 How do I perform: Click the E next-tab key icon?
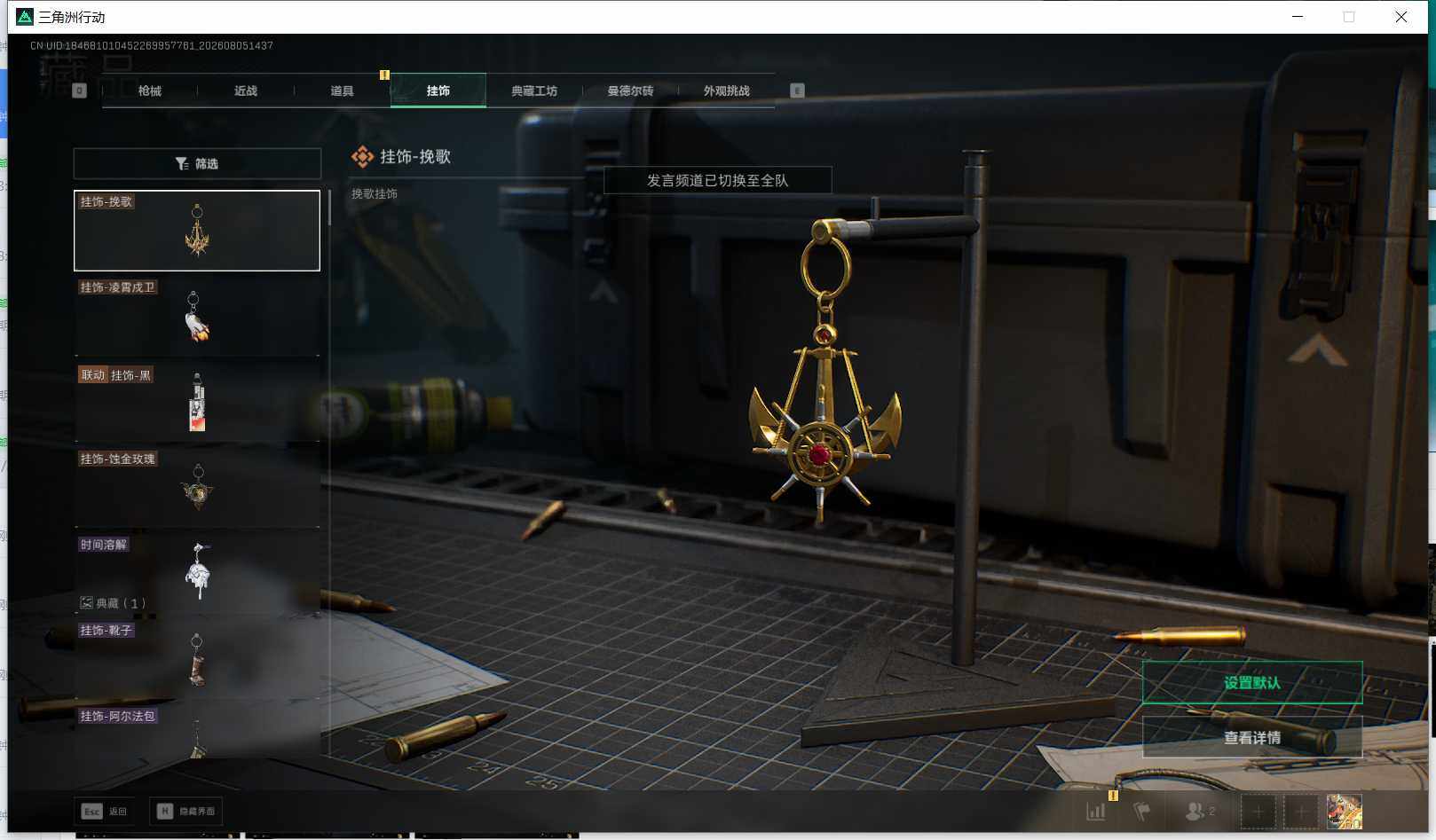coord(797,90)
